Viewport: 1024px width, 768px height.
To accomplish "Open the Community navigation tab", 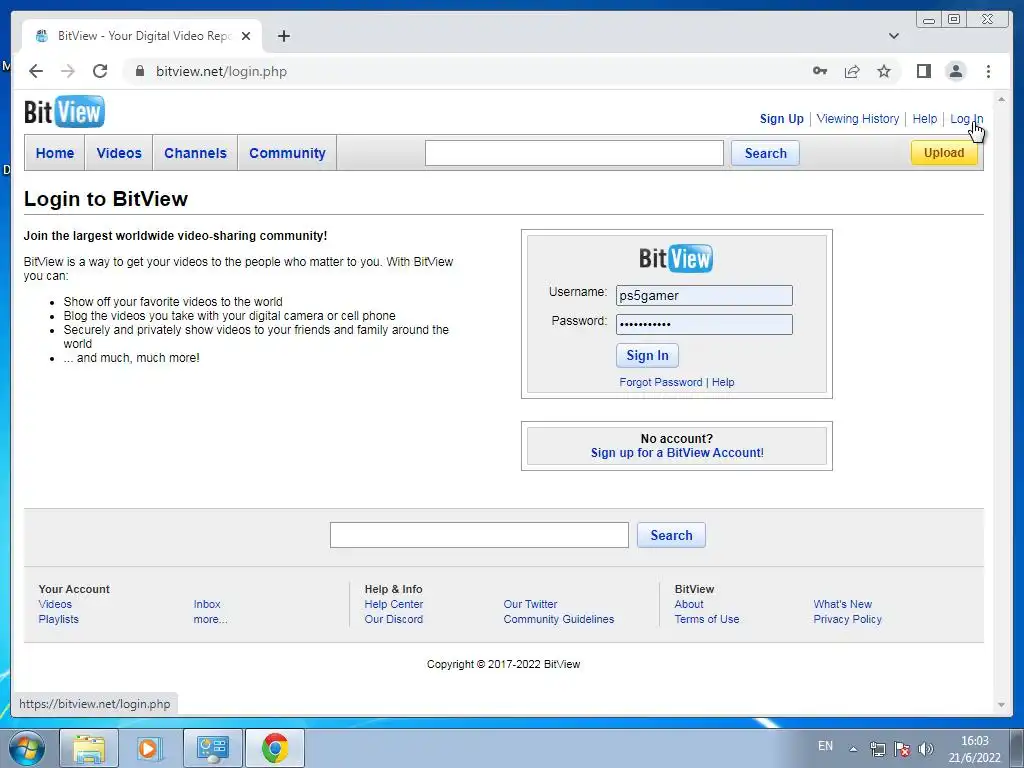I will tap(287, 153).
